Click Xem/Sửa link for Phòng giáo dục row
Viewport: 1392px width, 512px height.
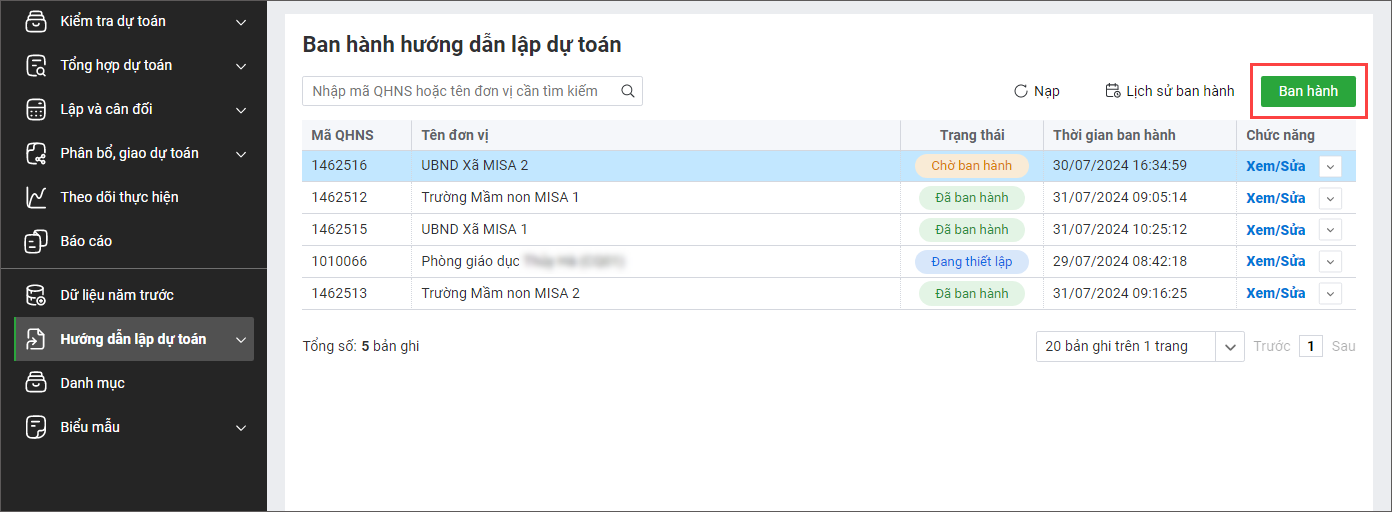[x=1275, y=261]
